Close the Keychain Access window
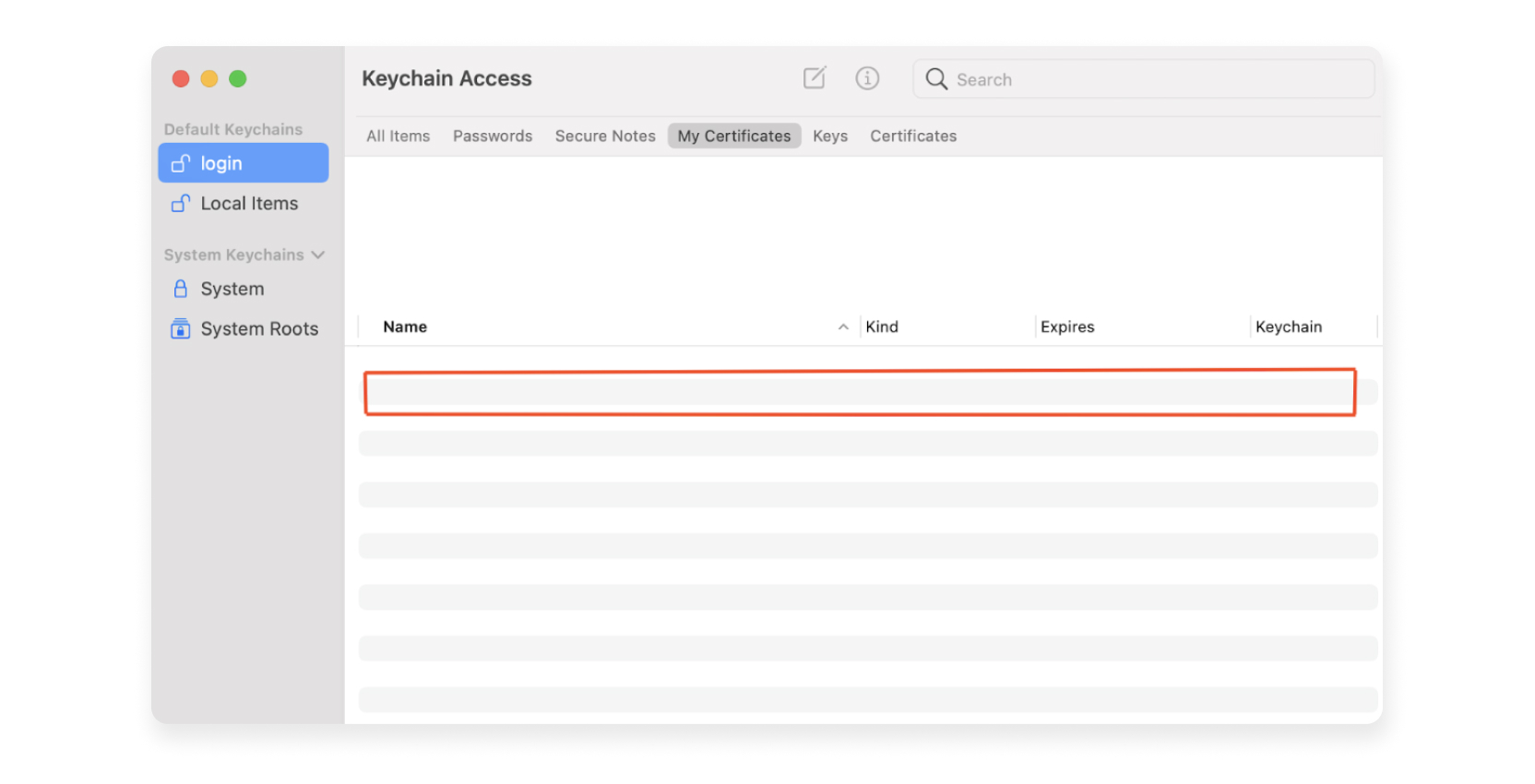 point(181,79)
